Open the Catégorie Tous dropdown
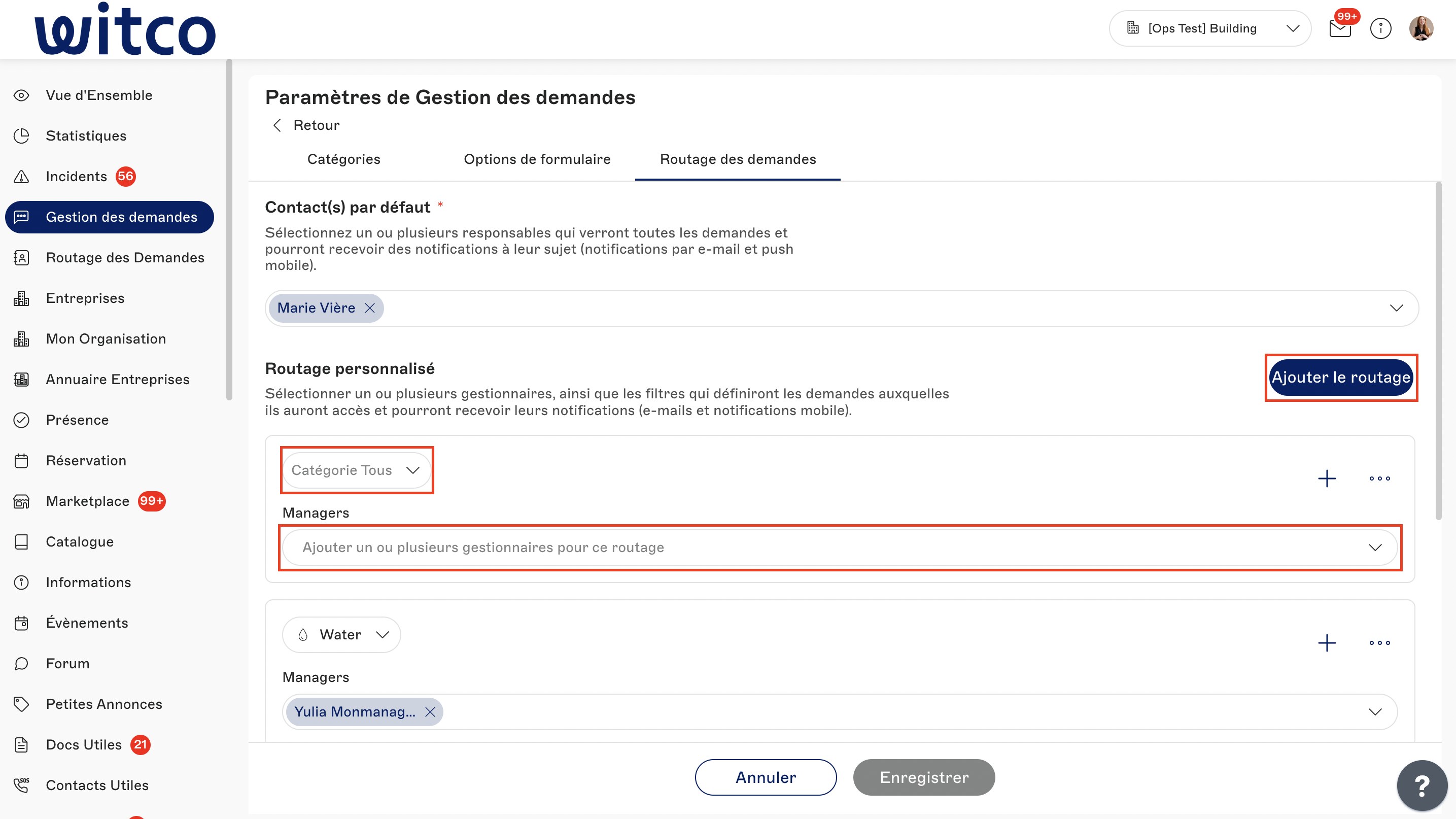The height and width of the screenshot is (819, 1456). 357,470
